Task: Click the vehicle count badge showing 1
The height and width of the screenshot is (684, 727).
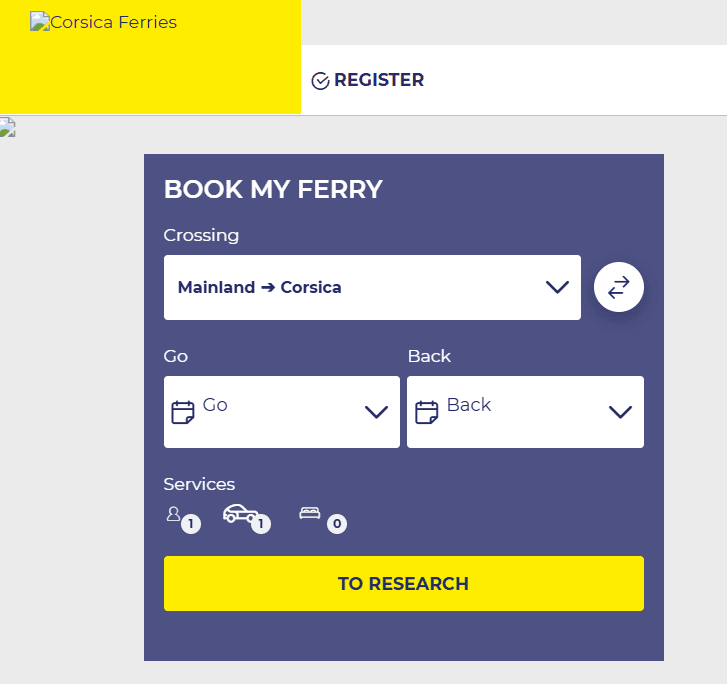Action: pyautogui.click(x=261, y=523)
